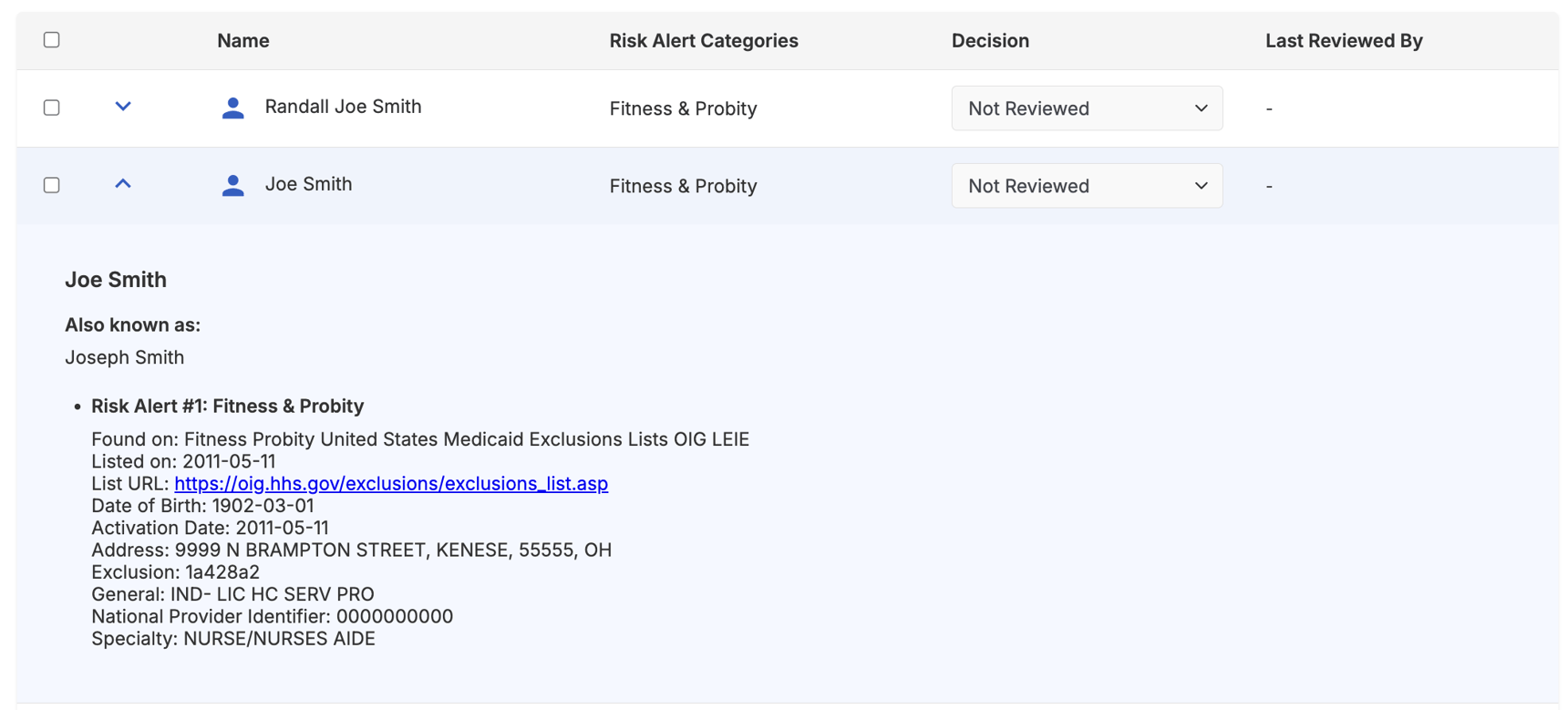Select Joe Smith's row checkbox

click(52, 184)
